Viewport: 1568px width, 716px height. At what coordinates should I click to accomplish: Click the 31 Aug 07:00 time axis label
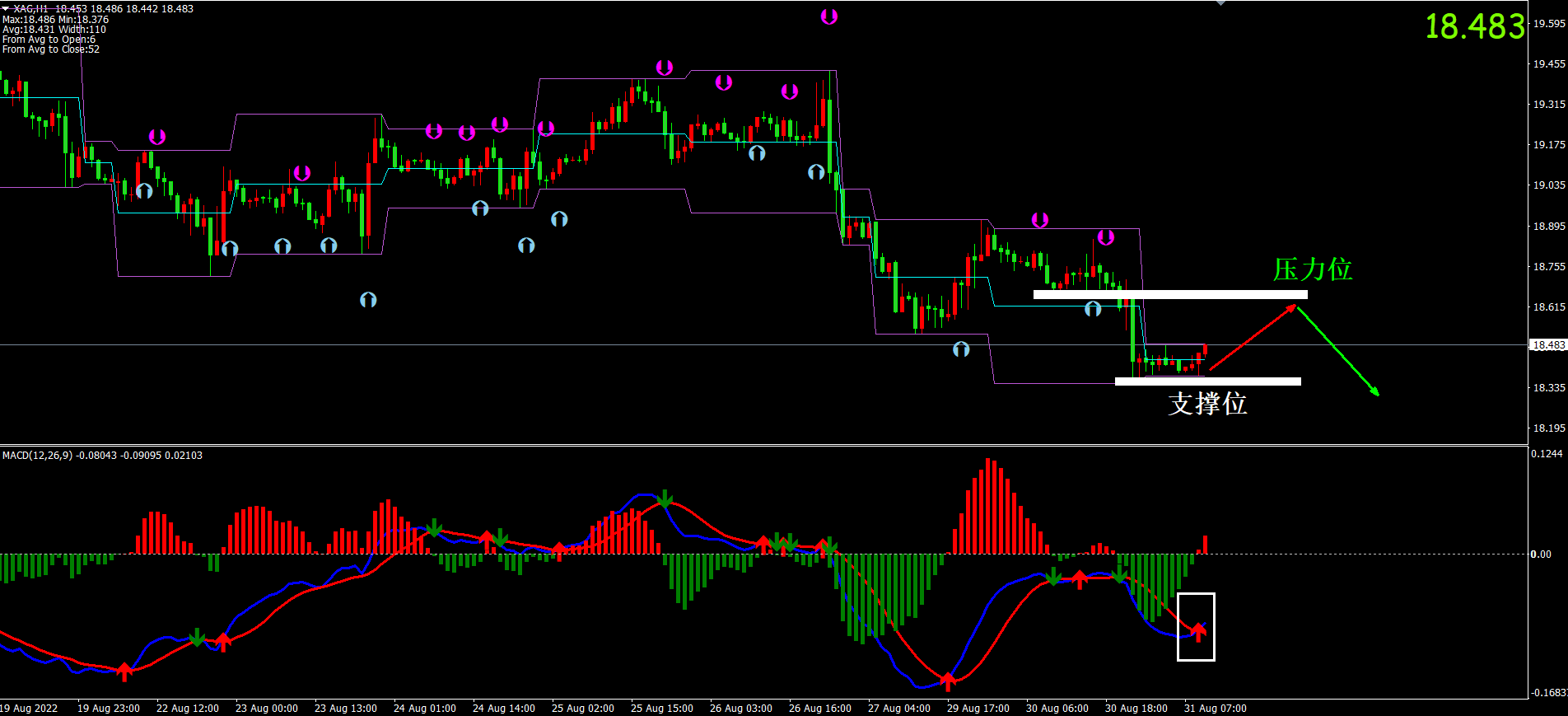pos(1215,709)
